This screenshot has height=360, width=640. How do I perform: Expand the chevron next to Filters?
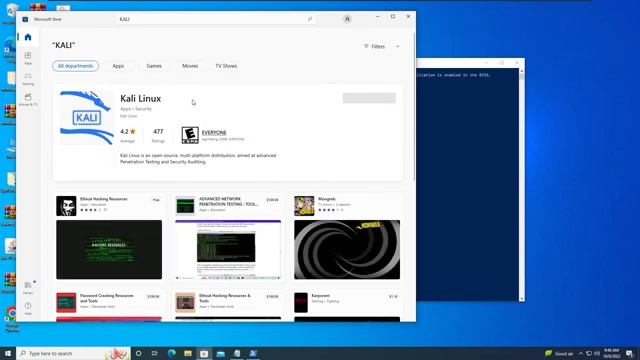pos(398,47)
